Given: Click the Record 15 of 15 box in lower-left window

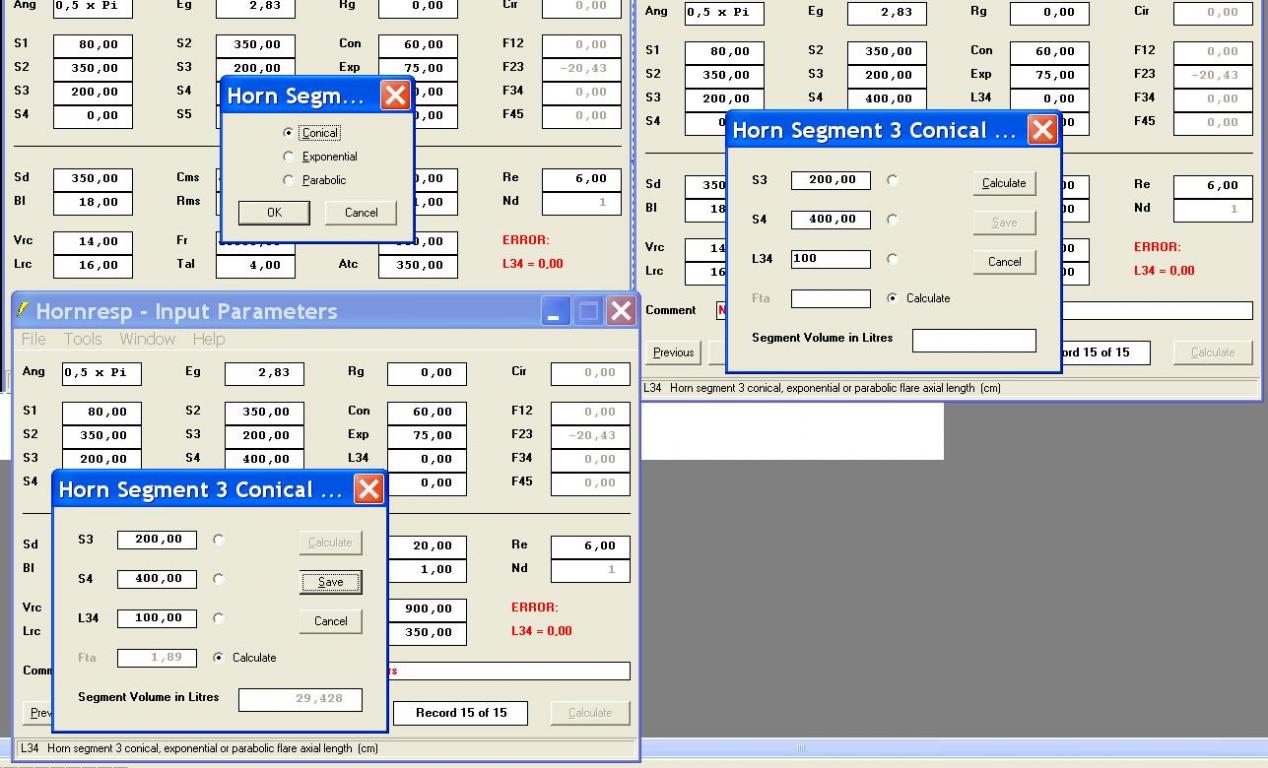Looking at the screenshot, I should point(461,713).
